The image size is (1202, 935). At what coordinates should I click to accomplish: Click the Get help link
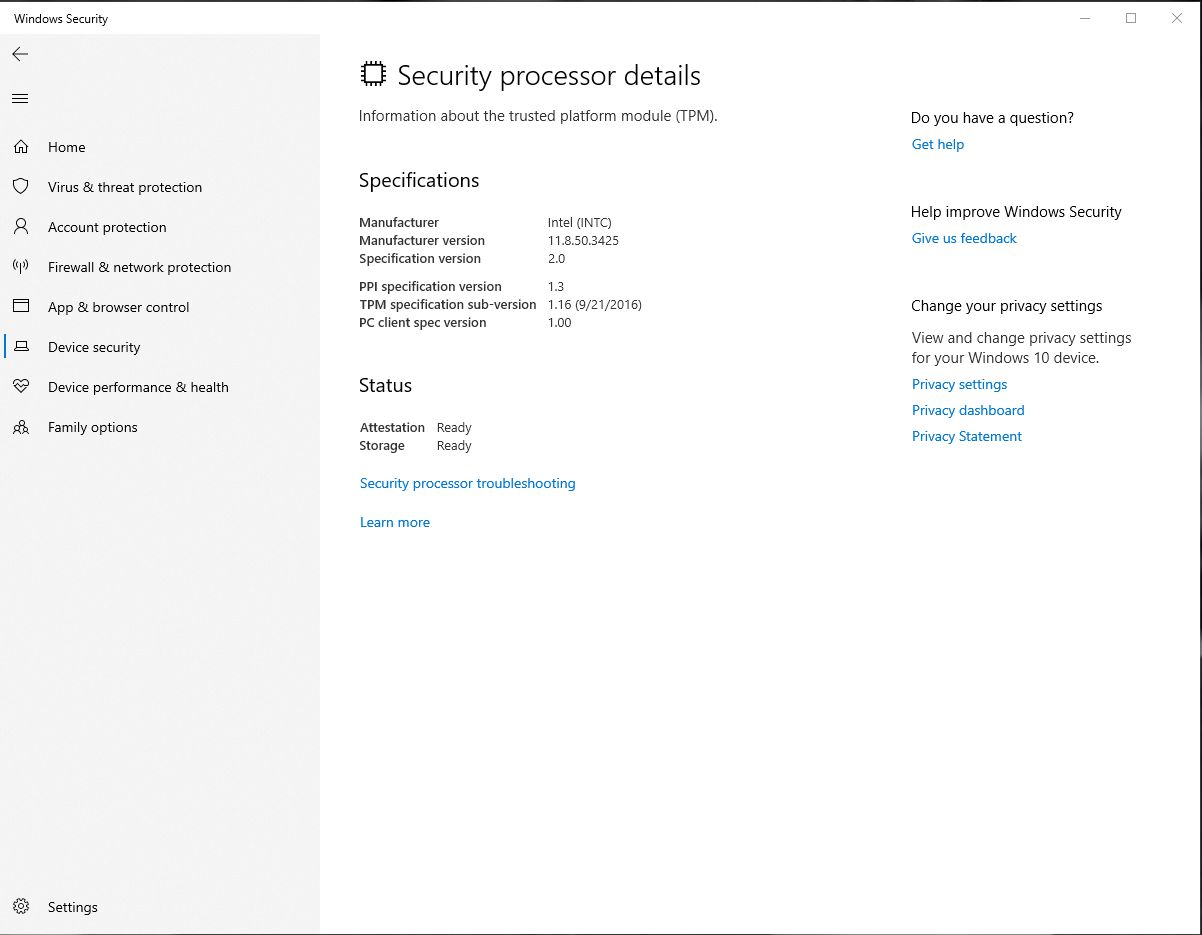pyautogui.click(x=937, y=144)
